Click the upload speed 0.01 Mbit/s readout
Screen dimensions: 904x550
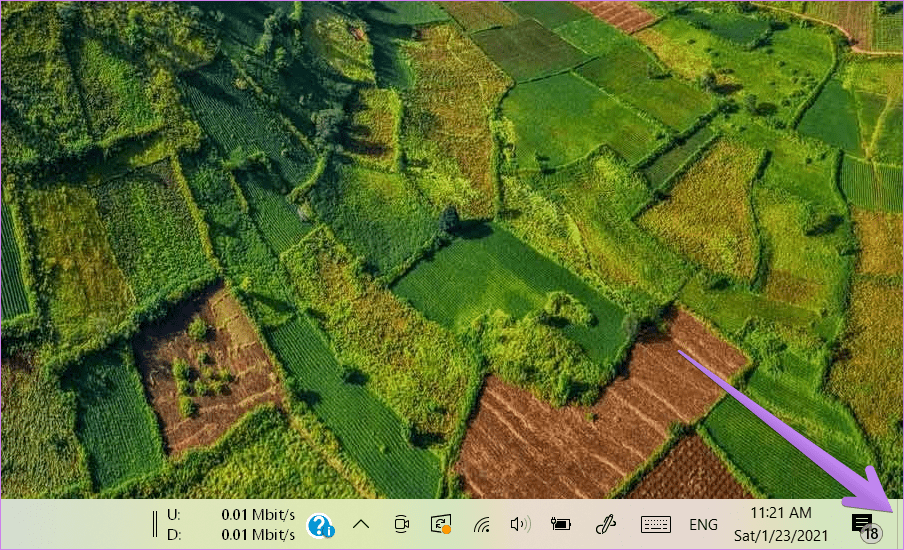[x=258, y=514]
